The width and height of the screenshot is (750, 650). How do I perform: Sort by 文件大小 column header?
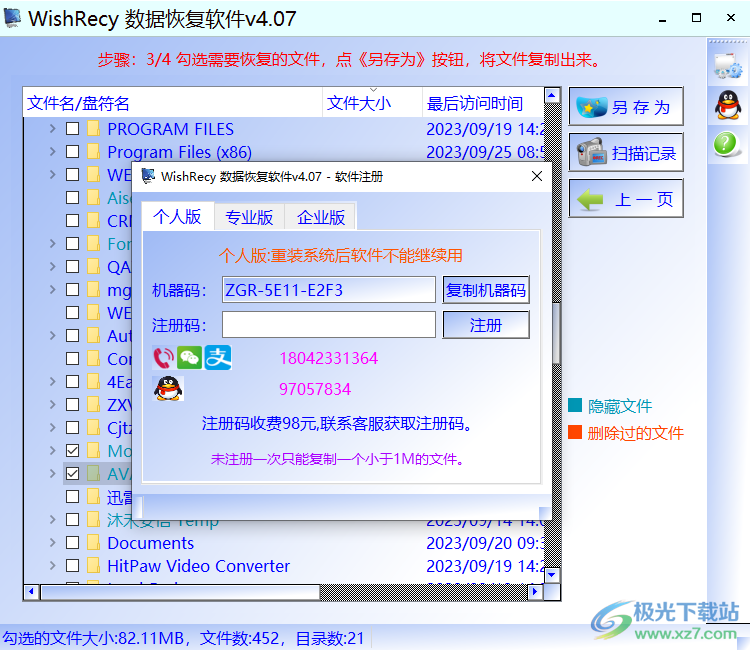(373, 103)
